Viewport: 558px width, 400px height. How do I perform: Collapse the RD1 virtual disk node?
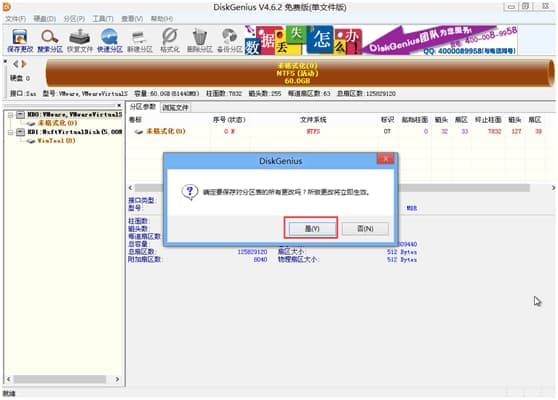click(10, 132)
